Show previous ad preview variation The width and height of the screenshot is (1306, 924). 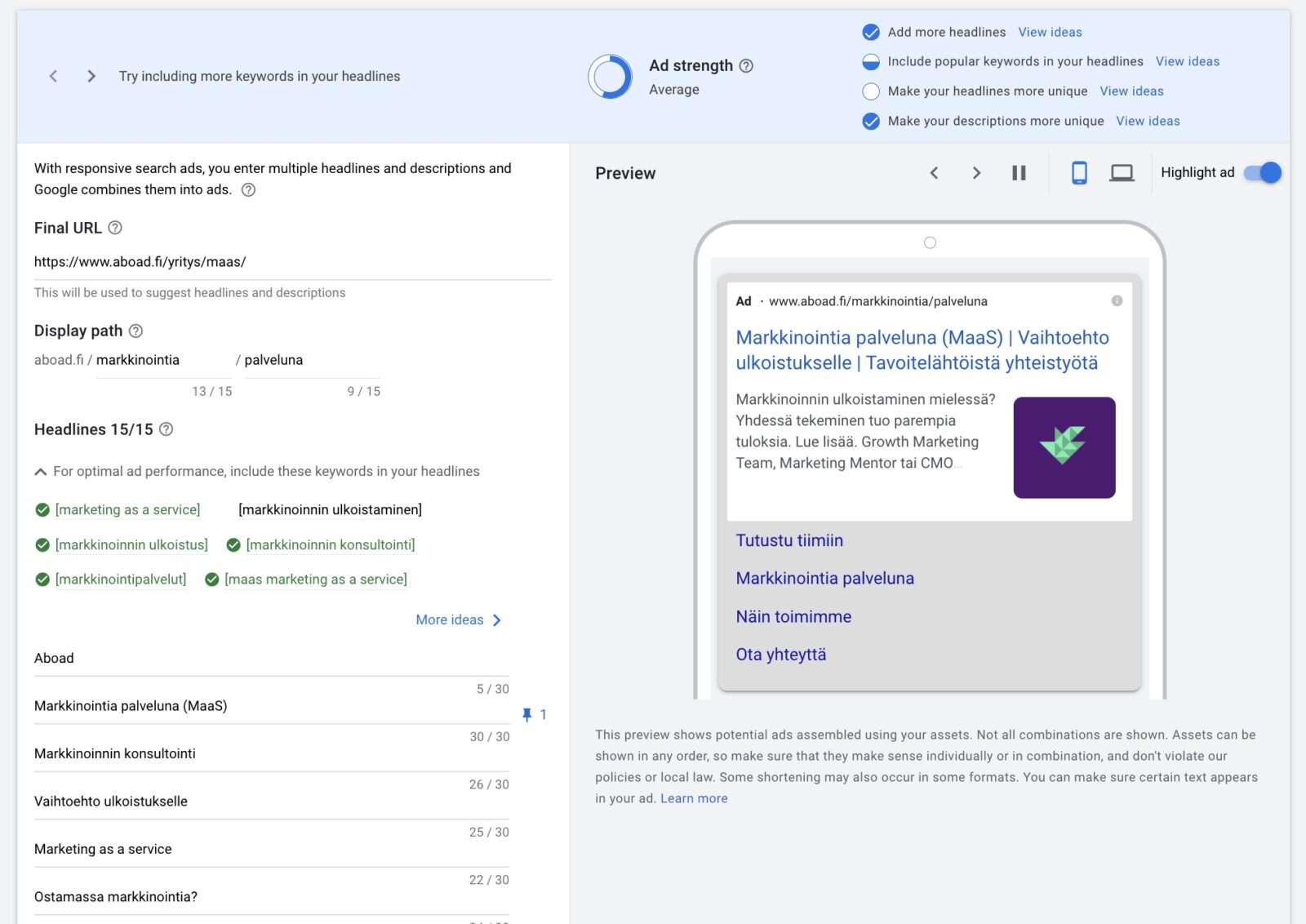click(934, 173)
